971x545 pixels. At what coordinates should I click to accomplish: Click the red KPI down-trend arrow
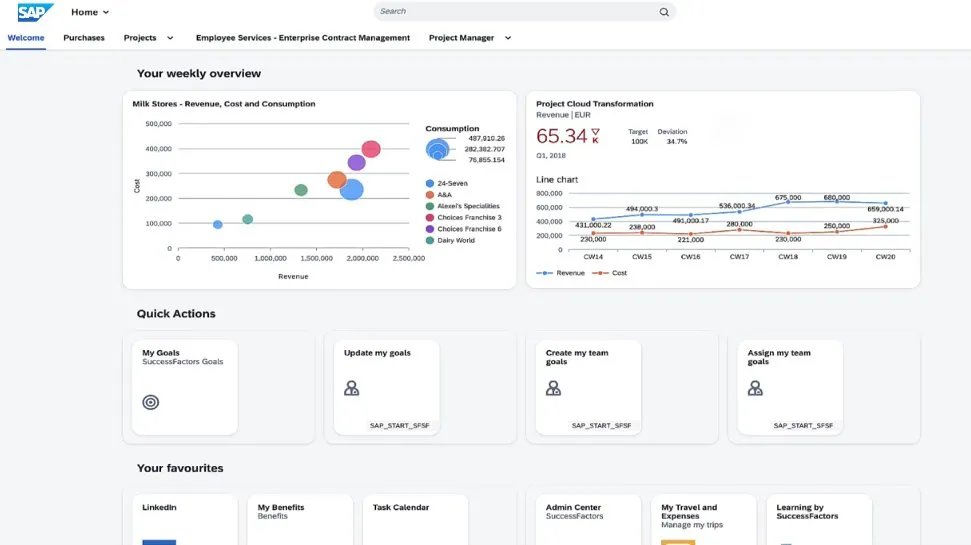(595, 133)
